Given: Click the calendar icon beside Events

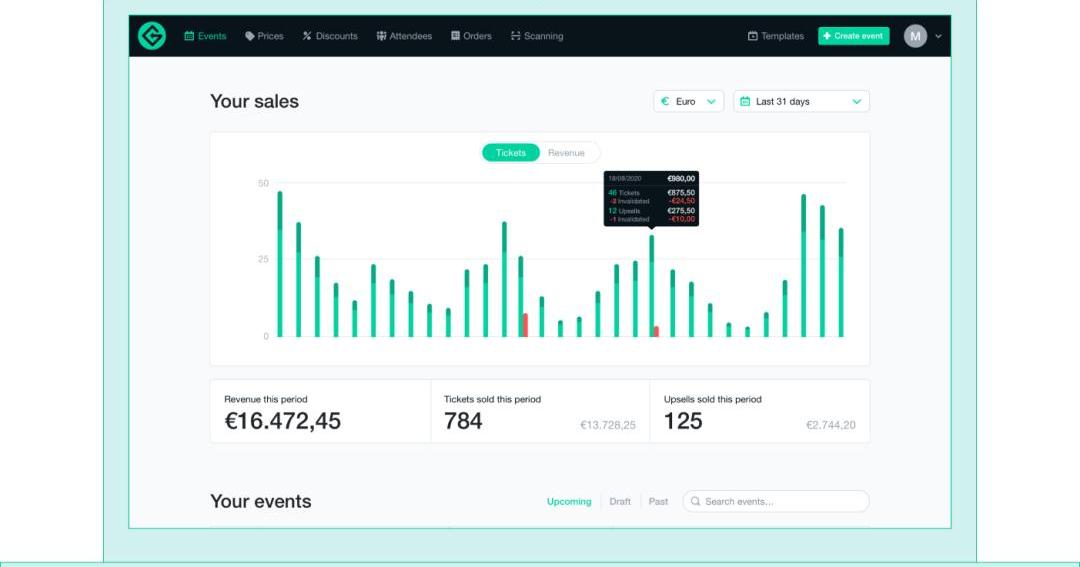Looking at the screenshot, I should click(x=189, y=36).
